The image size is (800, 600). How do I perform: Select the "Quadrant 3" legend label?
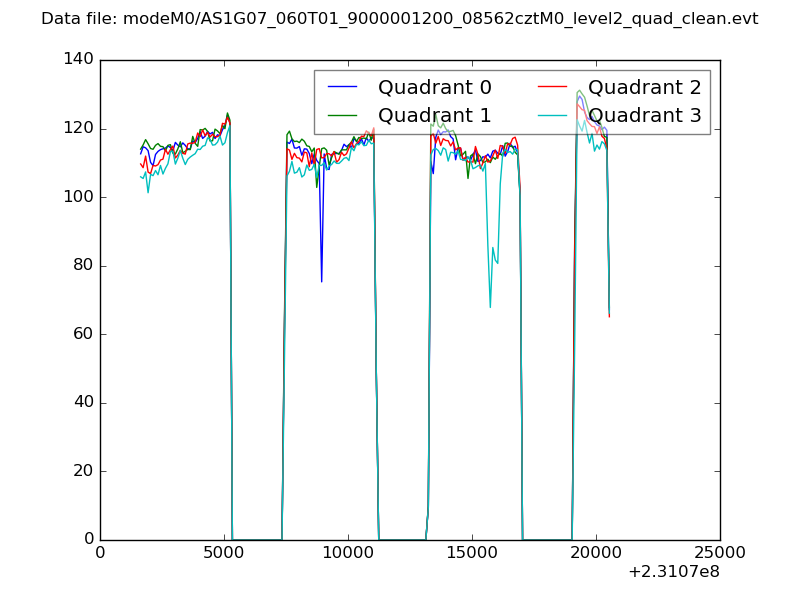[x=644, y=116]
